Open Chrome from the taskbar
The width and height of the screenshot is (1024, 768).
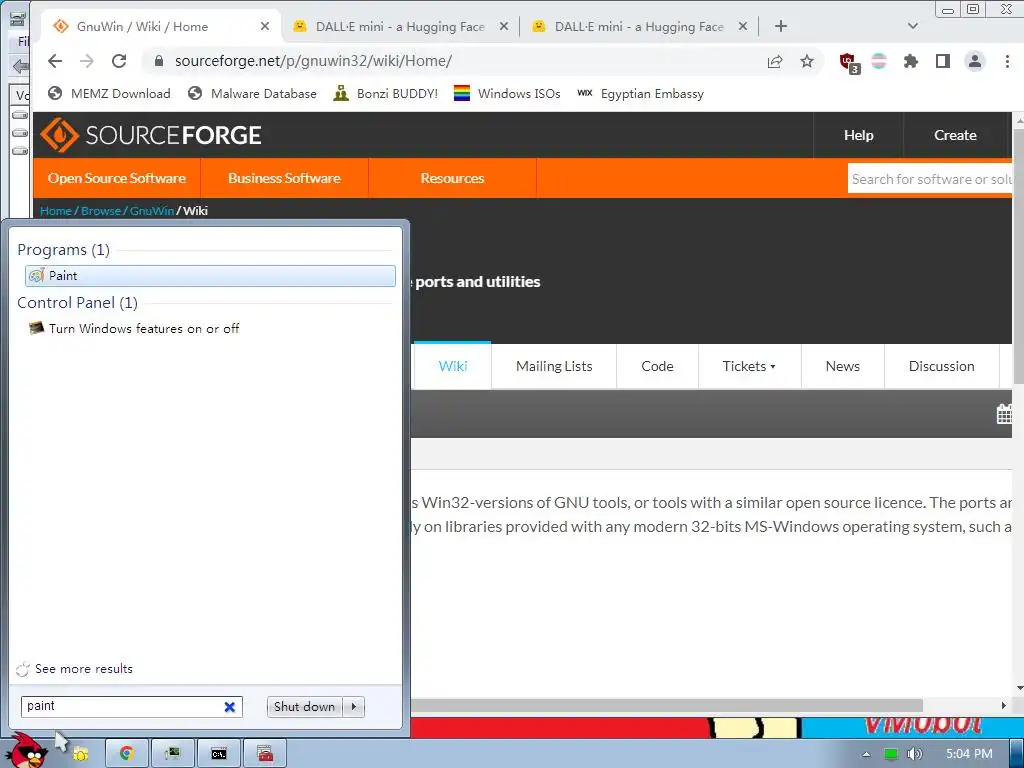click(x=127, y=754)
